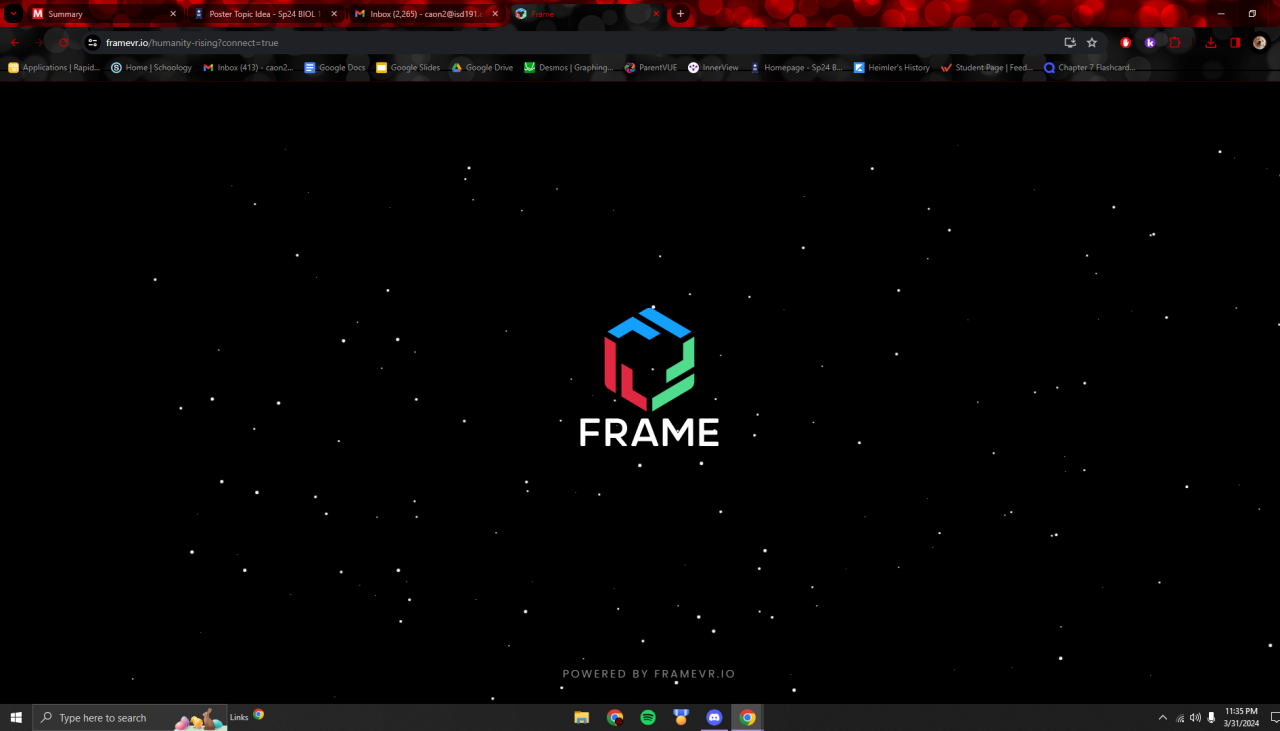Image resolution: width=1280 pixels, height=731 pixels.
Task: Open the Google Drive bookmark
Action: coord(482,68)
